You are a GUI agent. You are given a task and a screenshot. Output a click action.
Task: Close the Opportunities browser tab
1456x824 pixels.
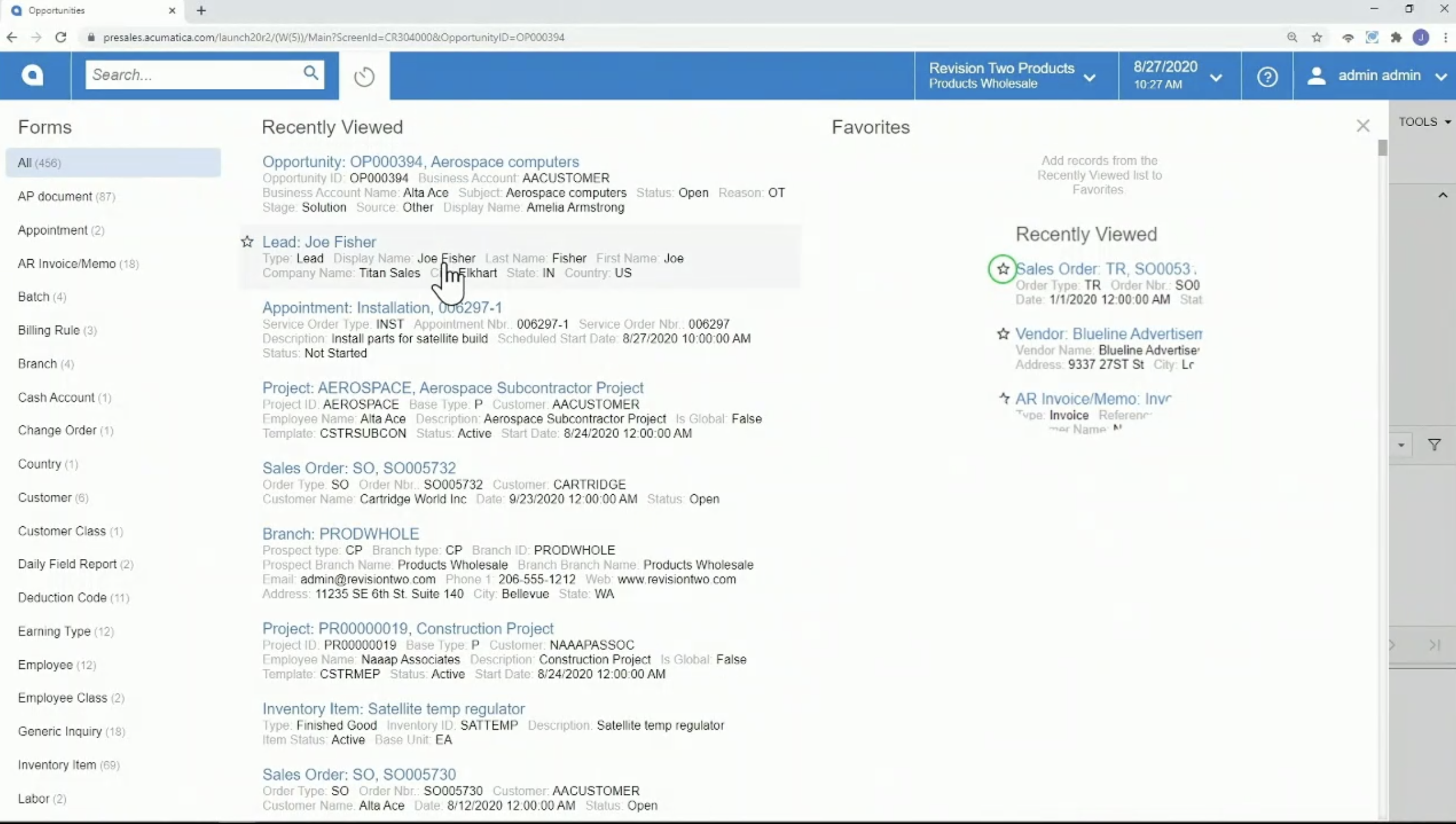[x=172, y=10]
